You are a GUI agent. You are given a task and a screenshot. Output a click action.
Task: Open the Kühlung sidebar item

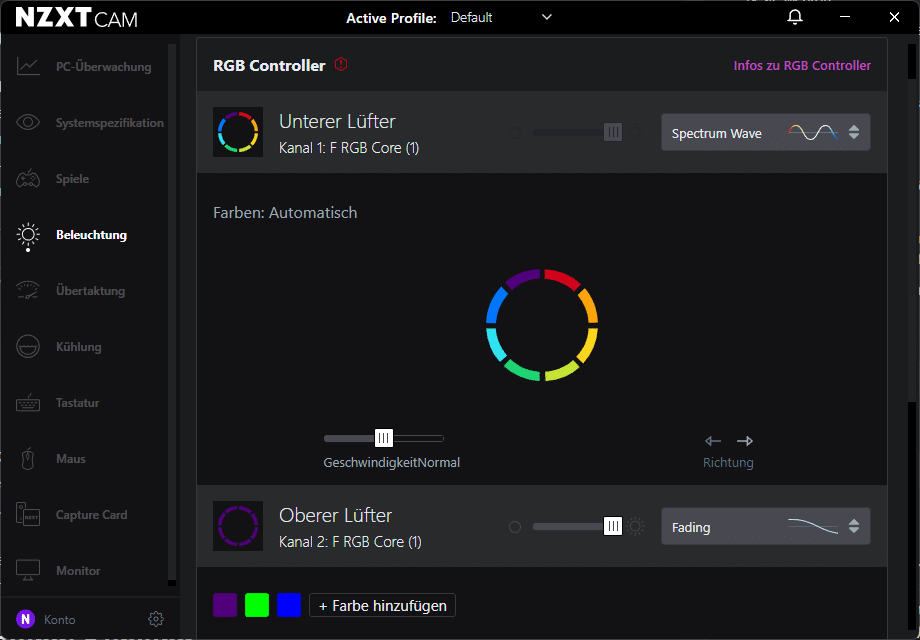pyautogui.click(x=78, y=347)
